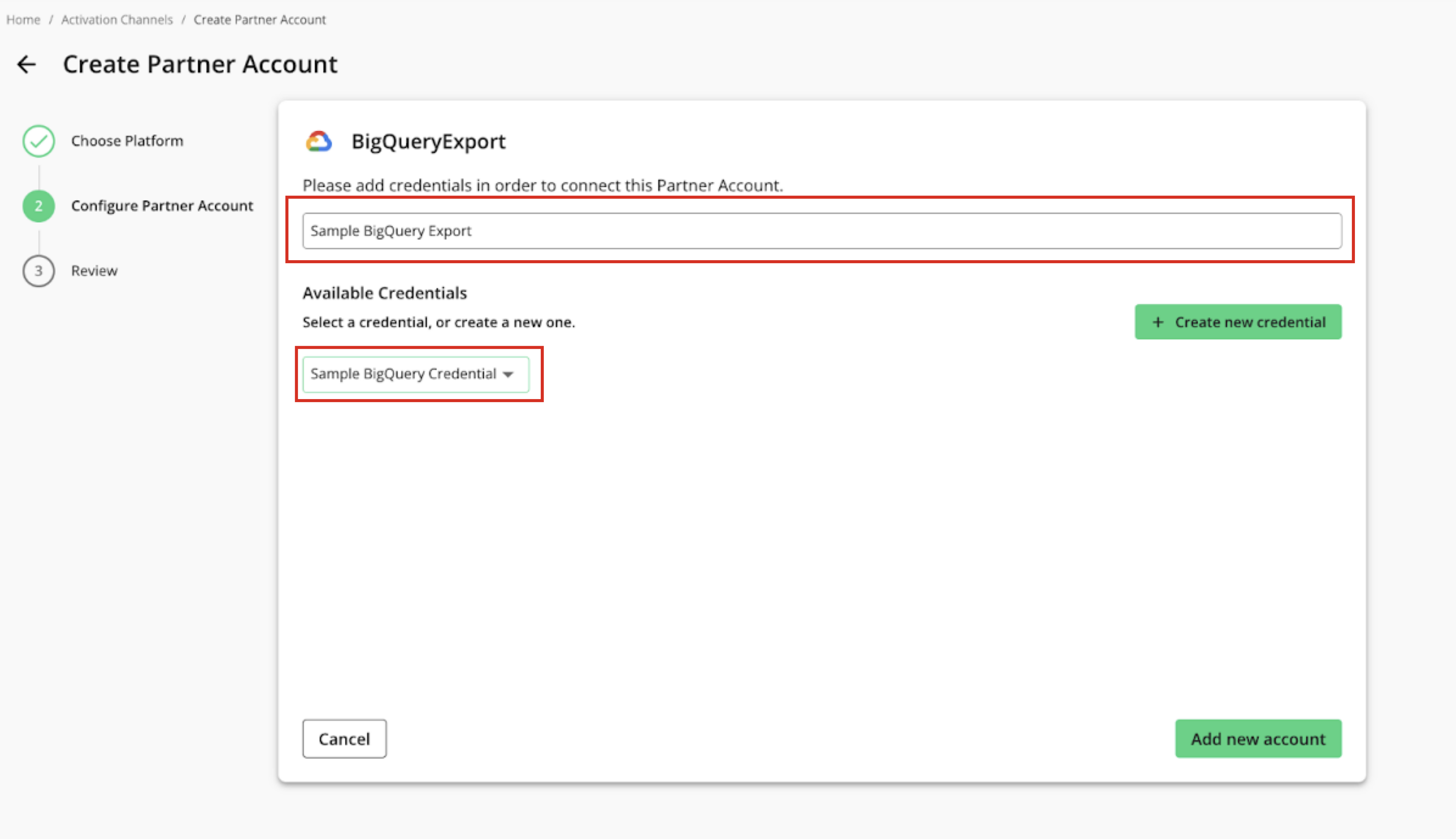Click the Configure Partner Account step label
Viewport: 1456px width, 839px height.
(x=162, y=206)
